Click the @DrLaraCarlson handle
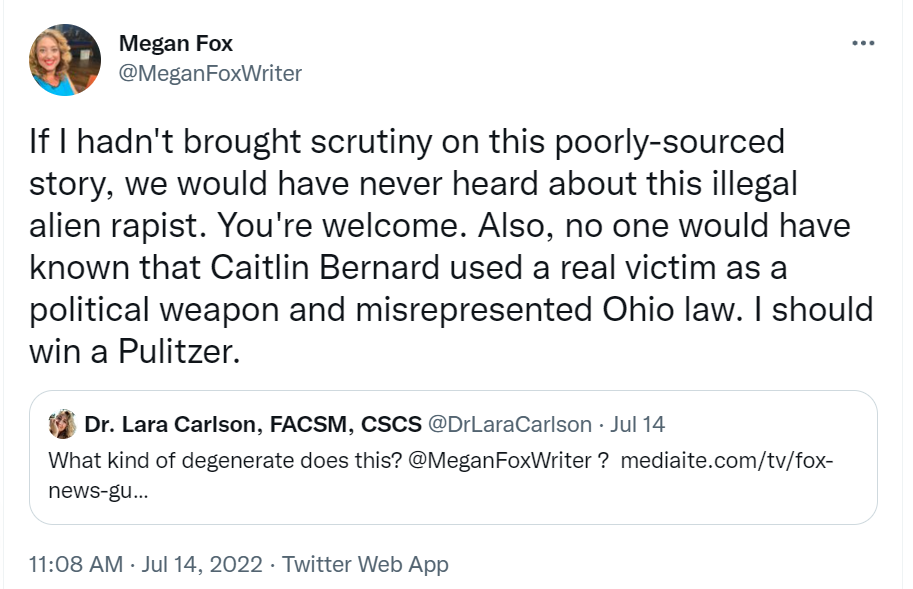Viewport: 913px width, 589px height. click(509, 424)
